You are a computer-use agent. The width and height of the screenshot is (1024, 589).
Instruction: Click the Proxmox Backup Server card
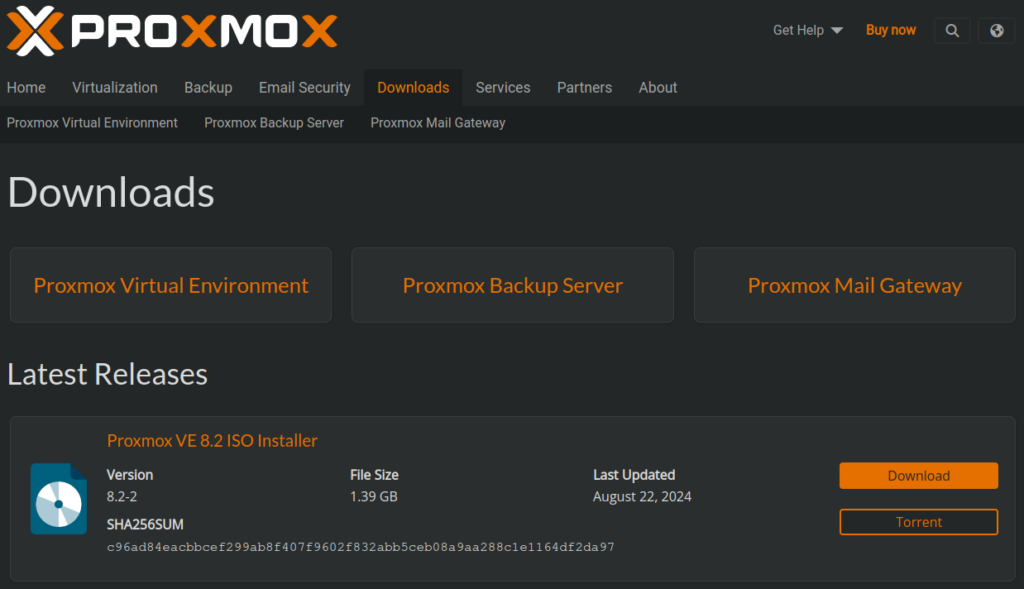coord(512,284)
